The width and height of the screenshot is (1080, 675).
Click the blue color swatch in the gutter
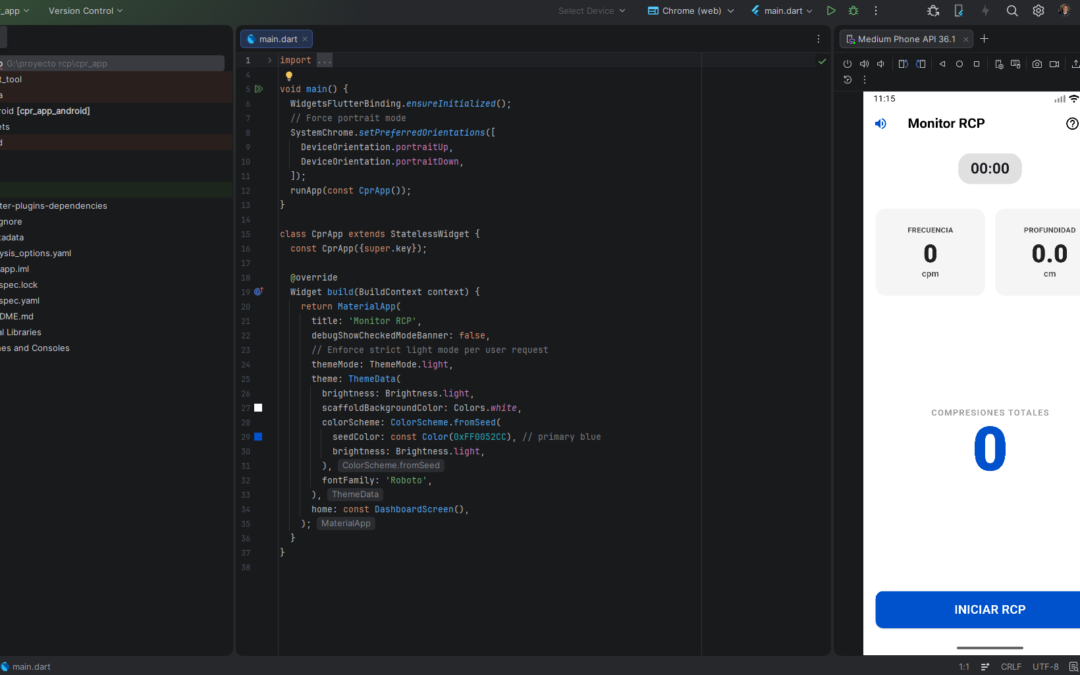[258, 437]
